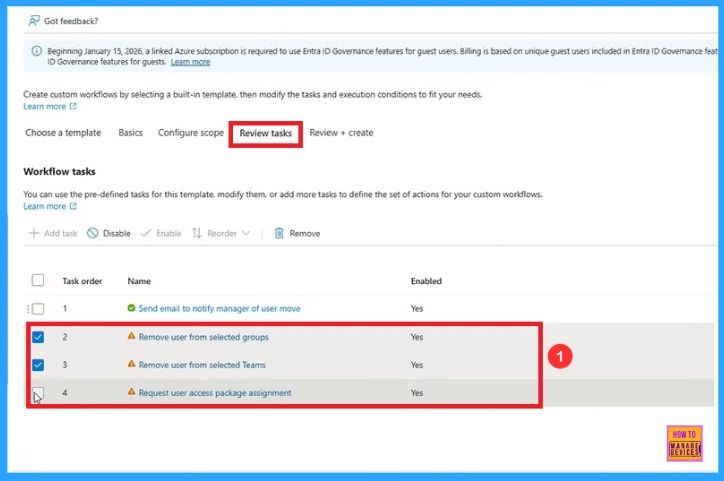724x481 pixels.
Task: Expand the Reorder dropdown chevron
Action: 246,233
